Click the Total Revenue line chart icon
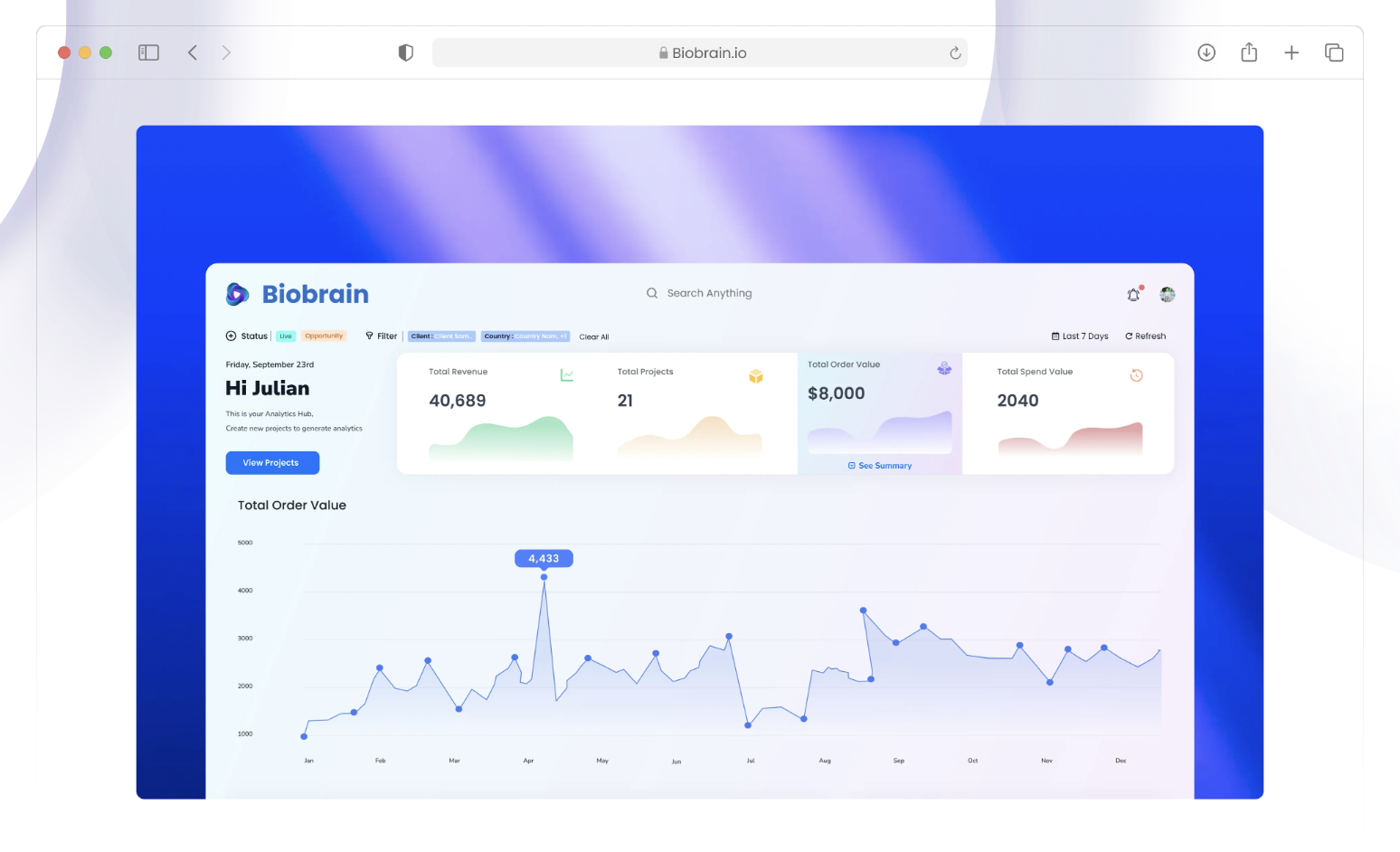The image size is (1400, 852). [567, 375]
